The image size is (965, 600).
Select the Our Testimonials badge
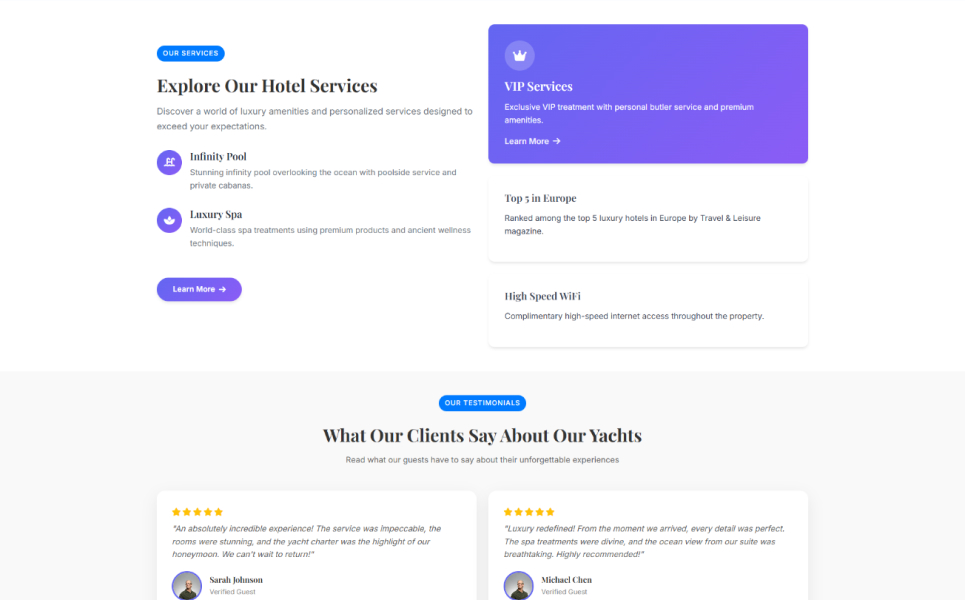(x=482, y=403)
